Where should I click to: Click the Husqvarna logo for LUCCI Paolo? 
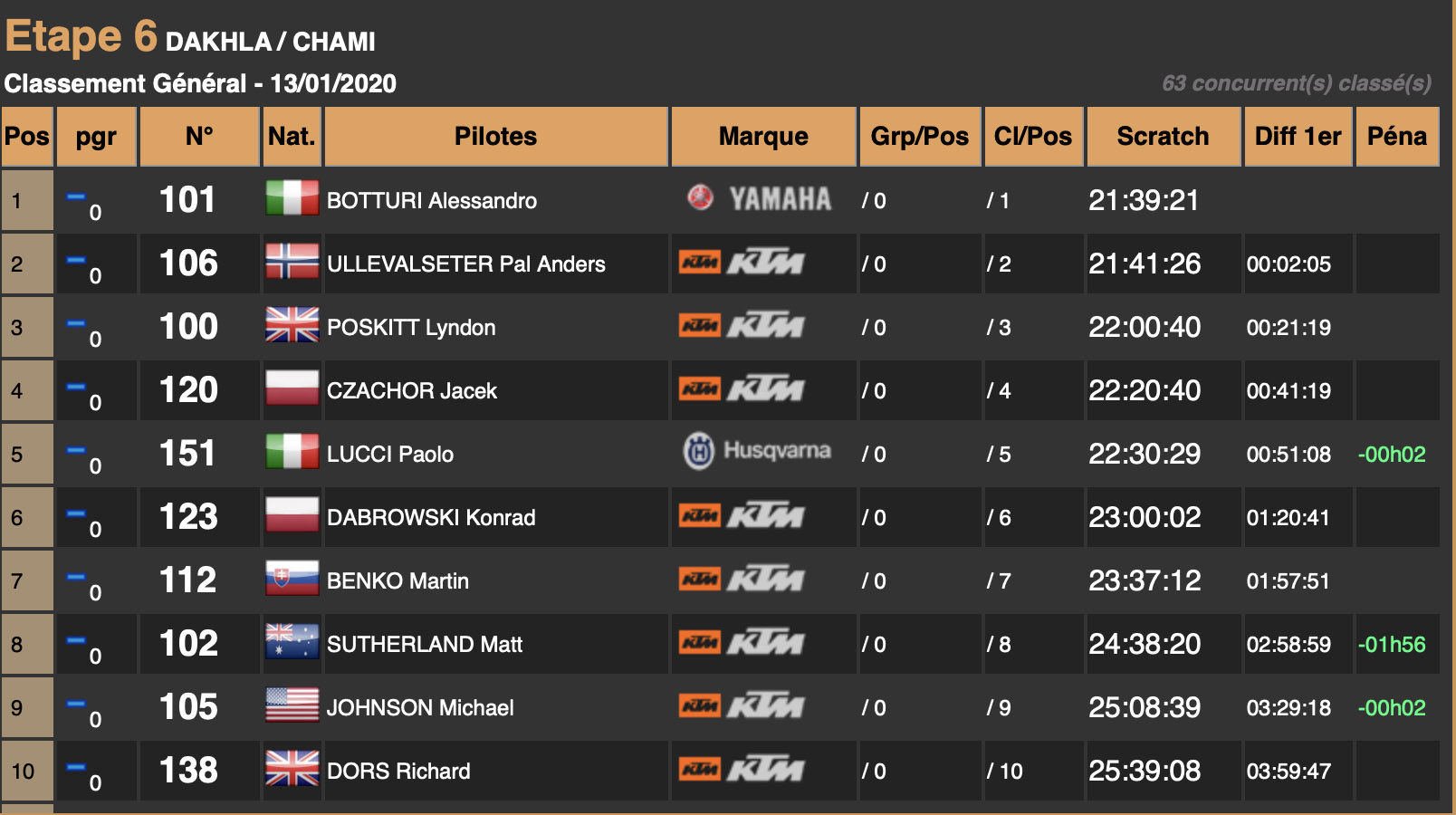pyautogui.click(x=757, y=451)
